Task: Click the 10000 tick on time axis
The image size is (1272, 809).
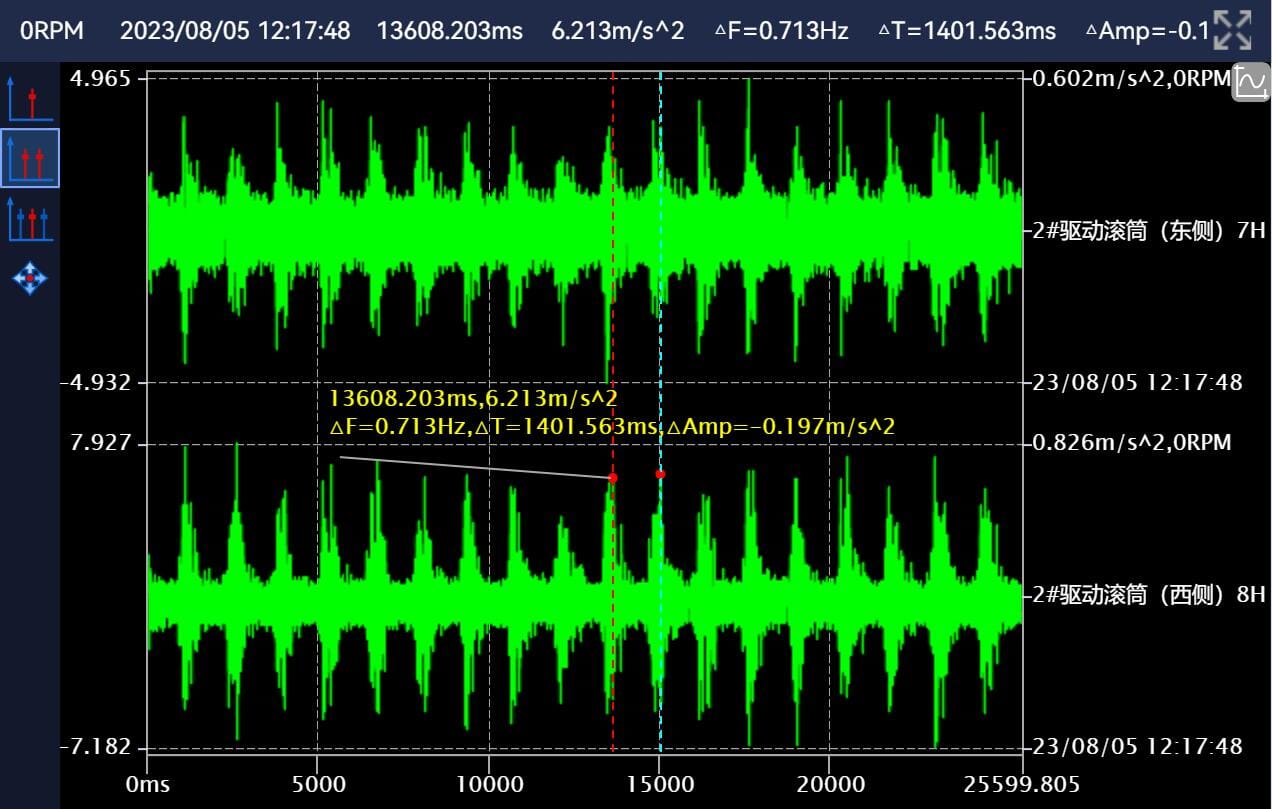Action: [488, 785]
